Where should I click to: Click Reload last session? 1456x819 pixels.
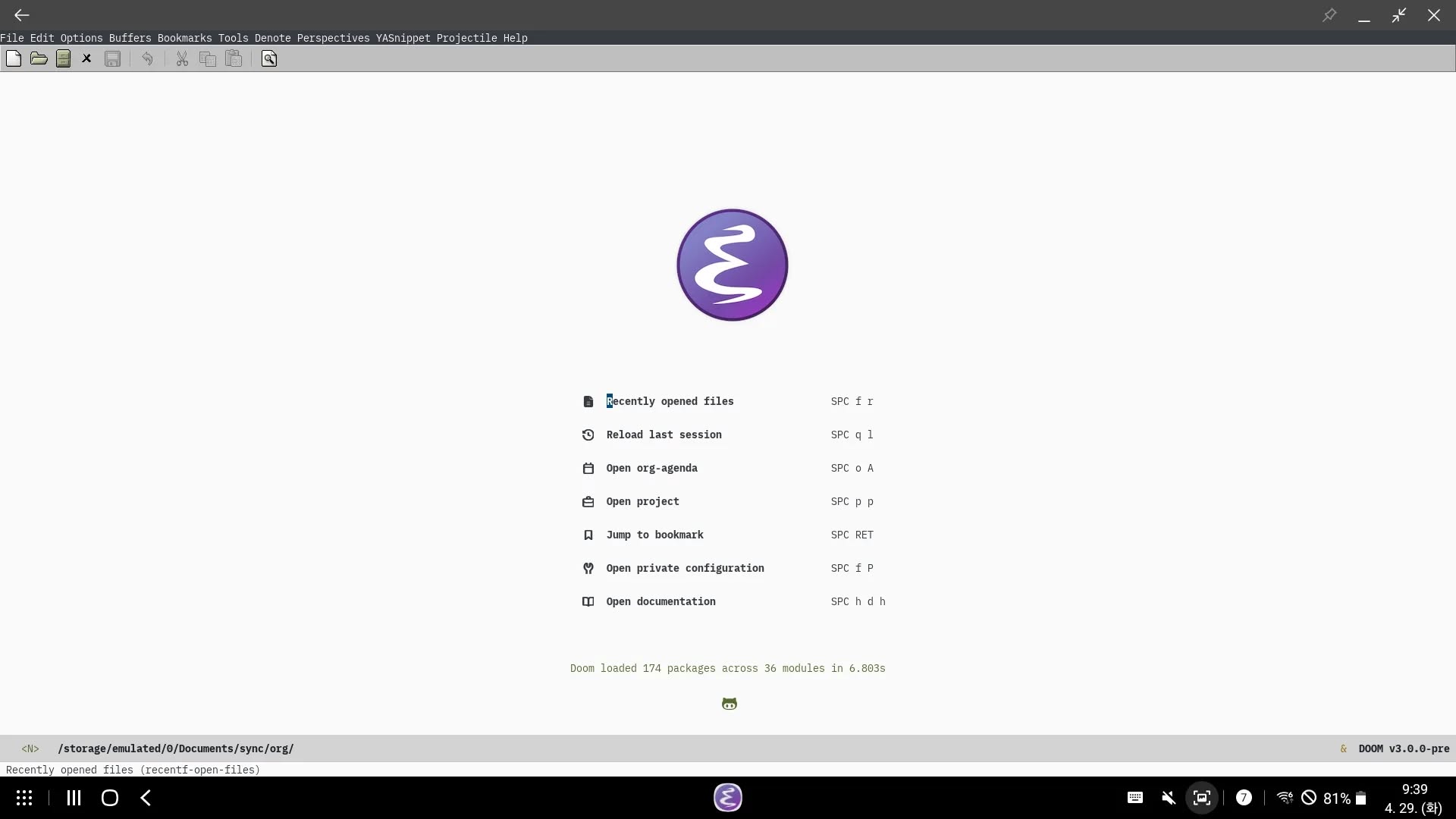tap(664, 435)
